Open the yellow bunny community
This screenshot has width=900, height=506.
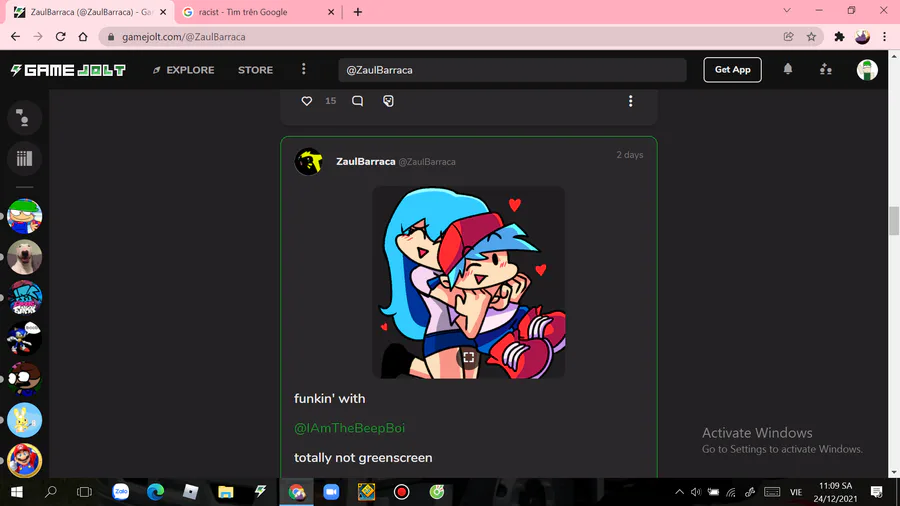pyautogui.click(x=24, y=420)
